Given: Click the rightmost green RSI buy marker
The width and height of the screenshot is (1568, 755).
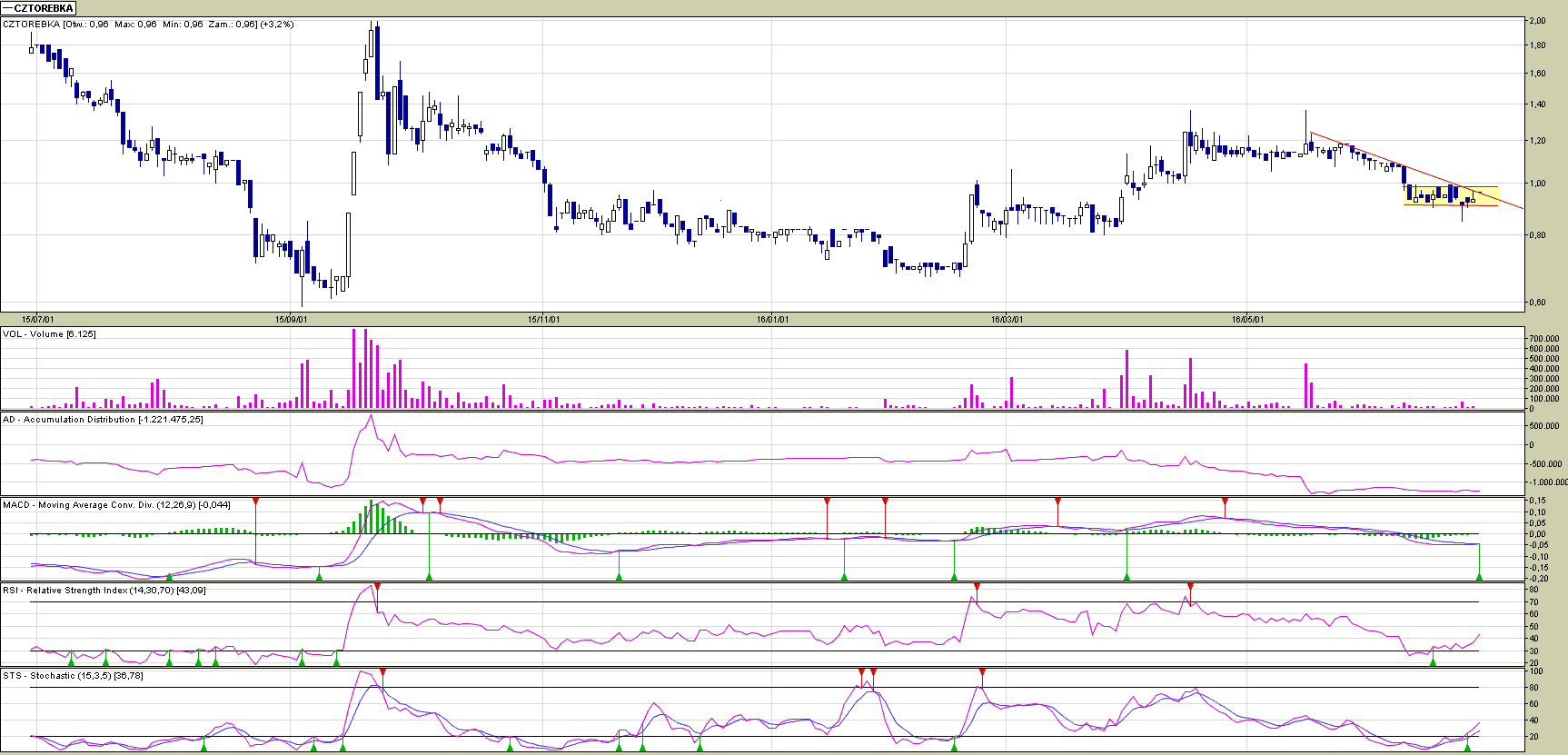Looking at the screenshot, I should point(1433,662).
